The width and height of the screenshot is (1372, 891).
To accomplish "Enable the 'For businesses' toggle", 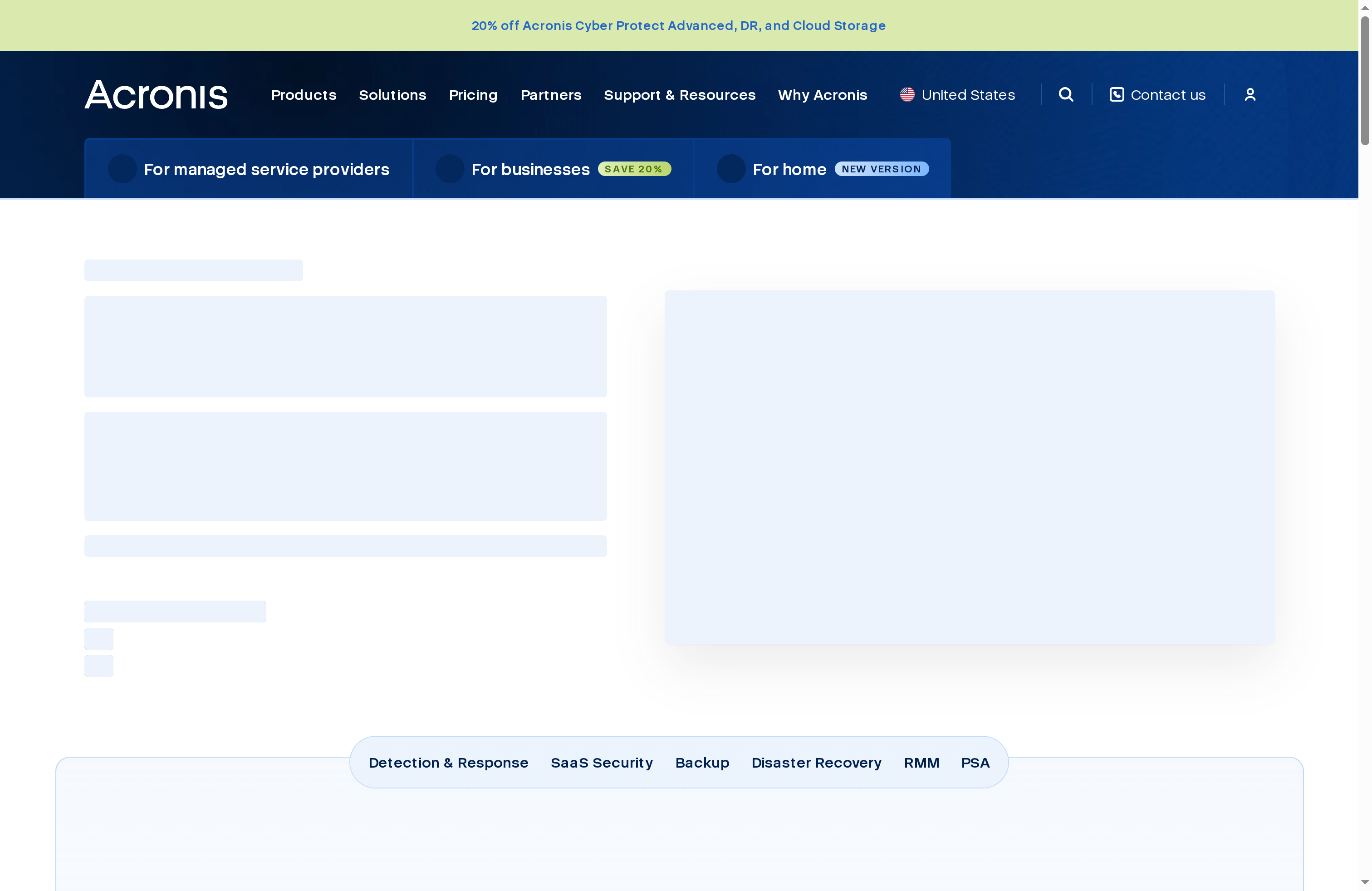I will (450, 169).
